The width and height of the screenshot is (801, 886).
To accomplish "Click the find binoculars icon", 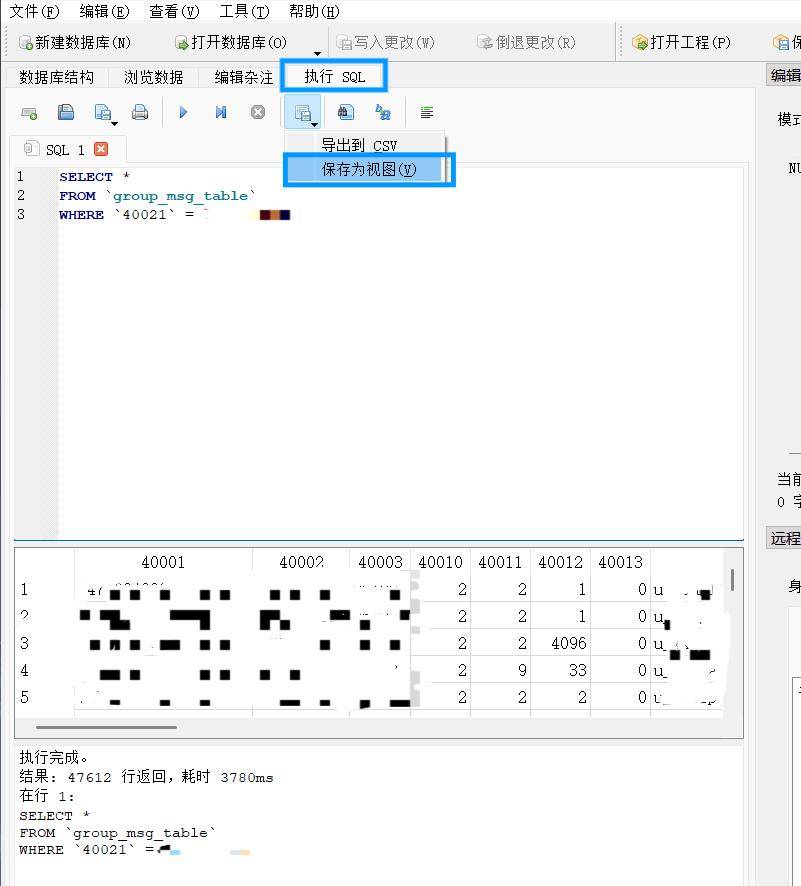I will 346,112.
